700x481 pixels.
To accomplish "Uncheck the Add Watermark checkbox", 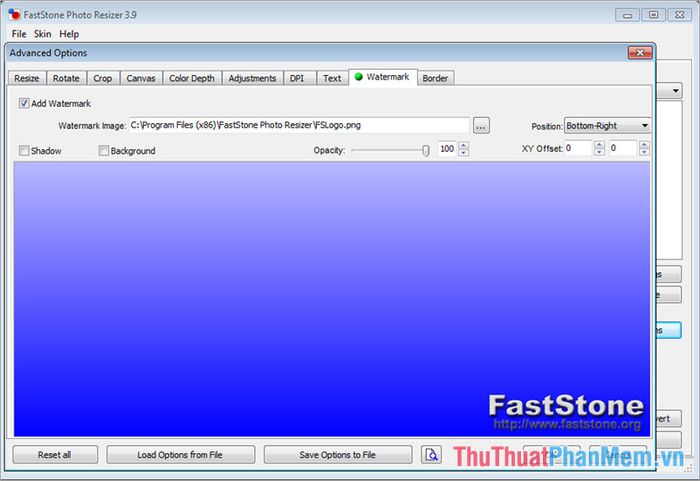I will tap(24, 103).
